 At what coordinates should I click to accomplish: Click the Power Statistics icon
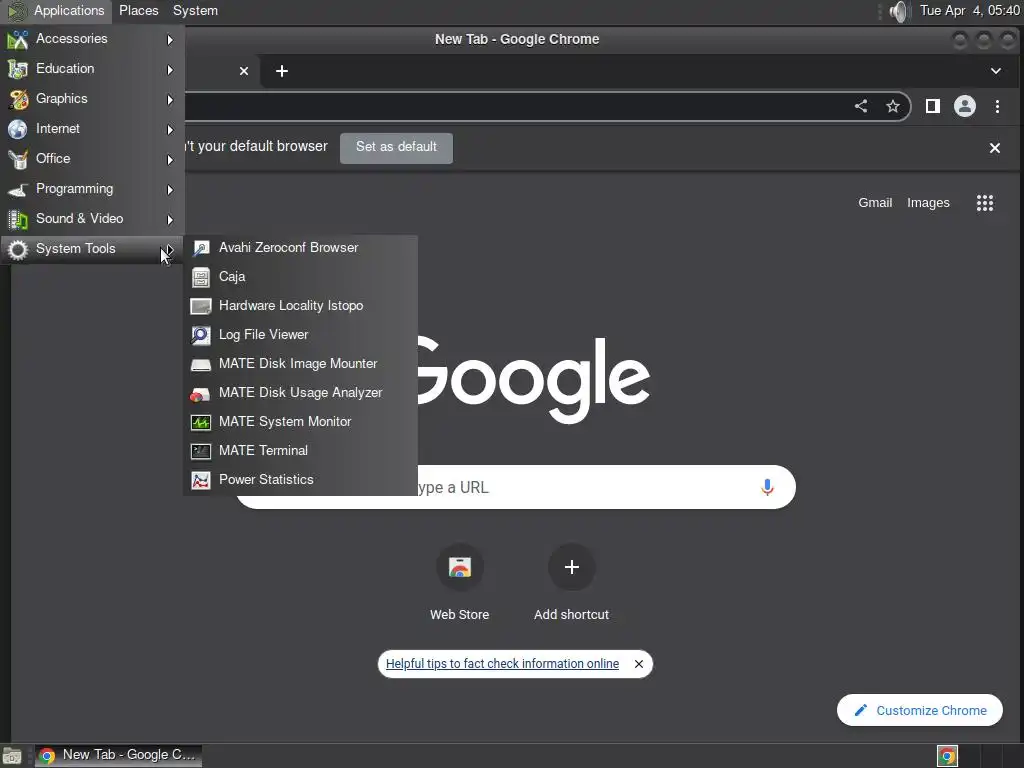pos(200,480)
